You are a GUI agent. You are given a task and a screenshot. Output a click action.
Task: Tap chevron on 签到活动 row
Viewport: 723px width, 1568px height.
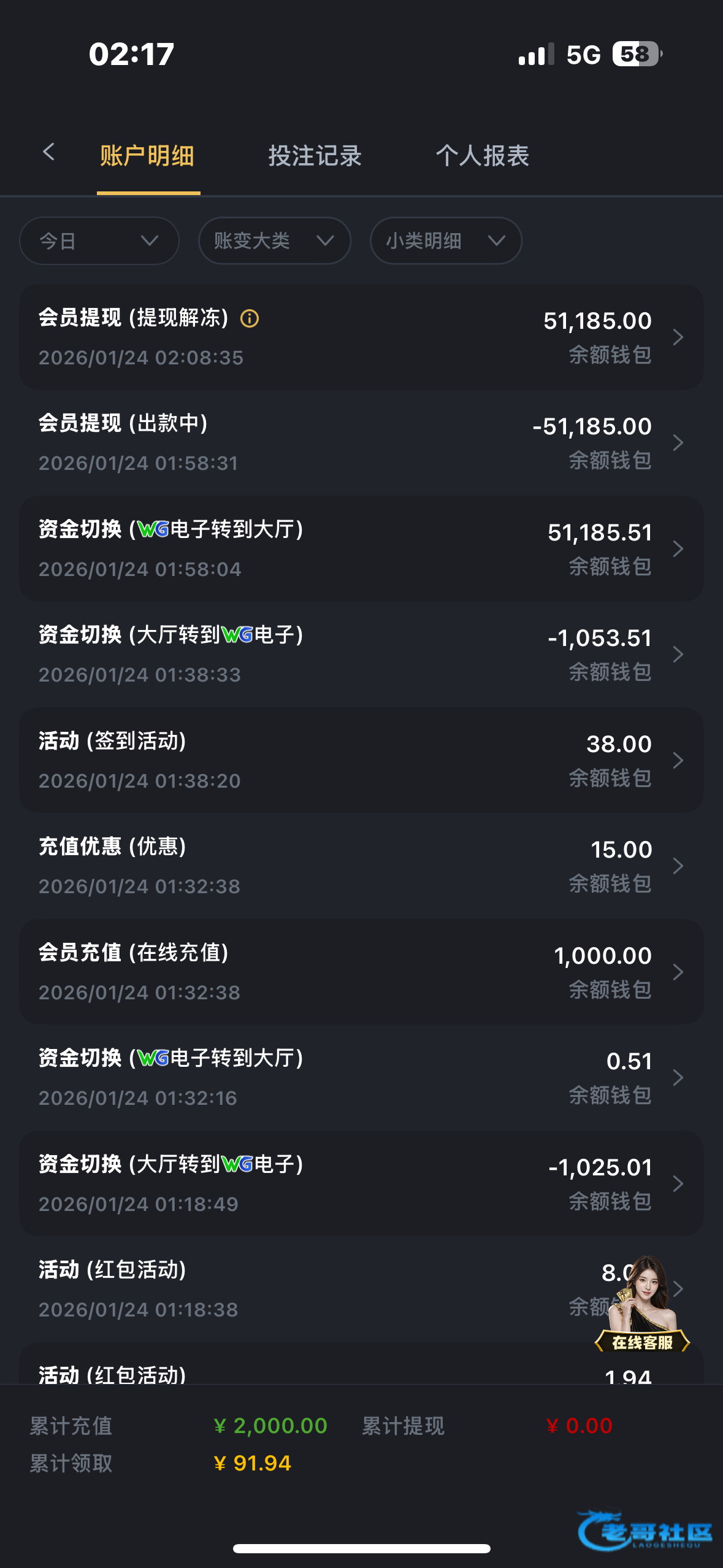click(678, 761)
